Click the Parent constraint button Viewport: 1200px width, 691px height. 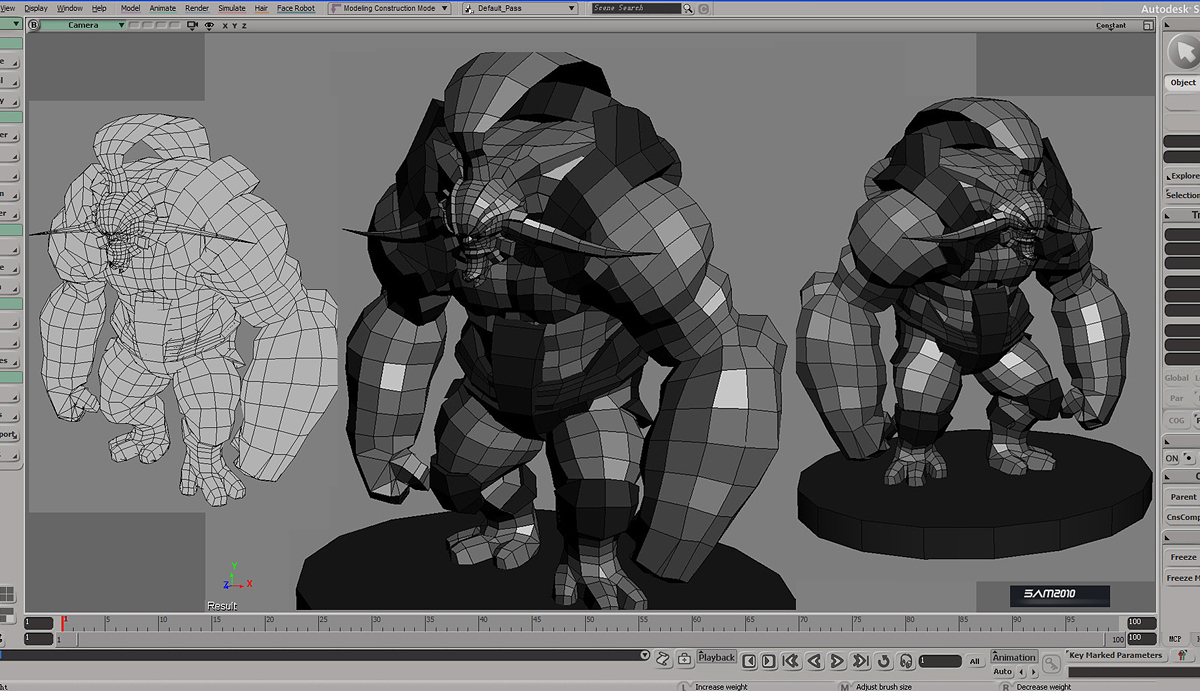(1183, 497)
